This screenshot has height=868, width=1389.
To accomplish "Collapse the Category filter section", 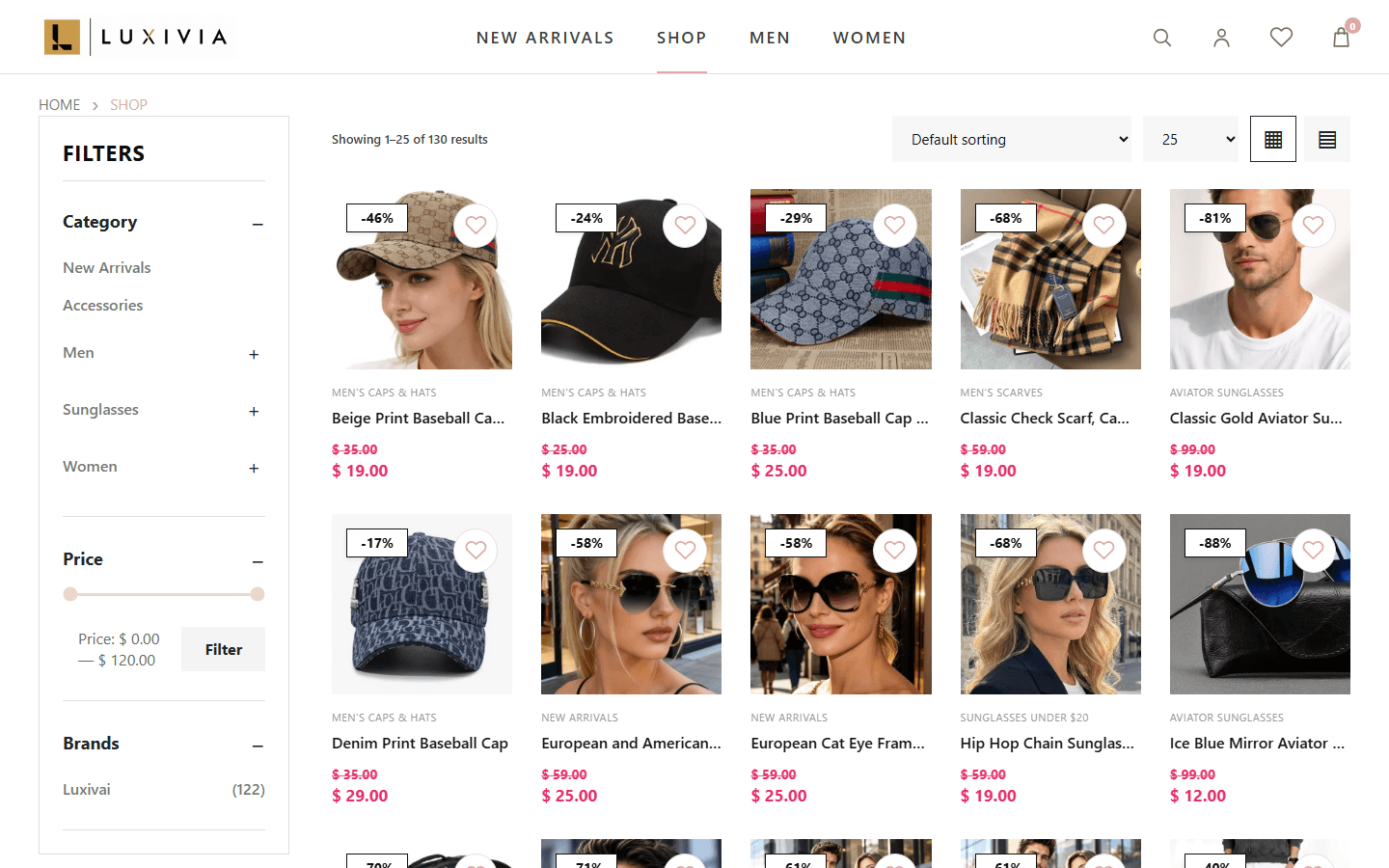I will pyautogui.click(x=258, y=224).
